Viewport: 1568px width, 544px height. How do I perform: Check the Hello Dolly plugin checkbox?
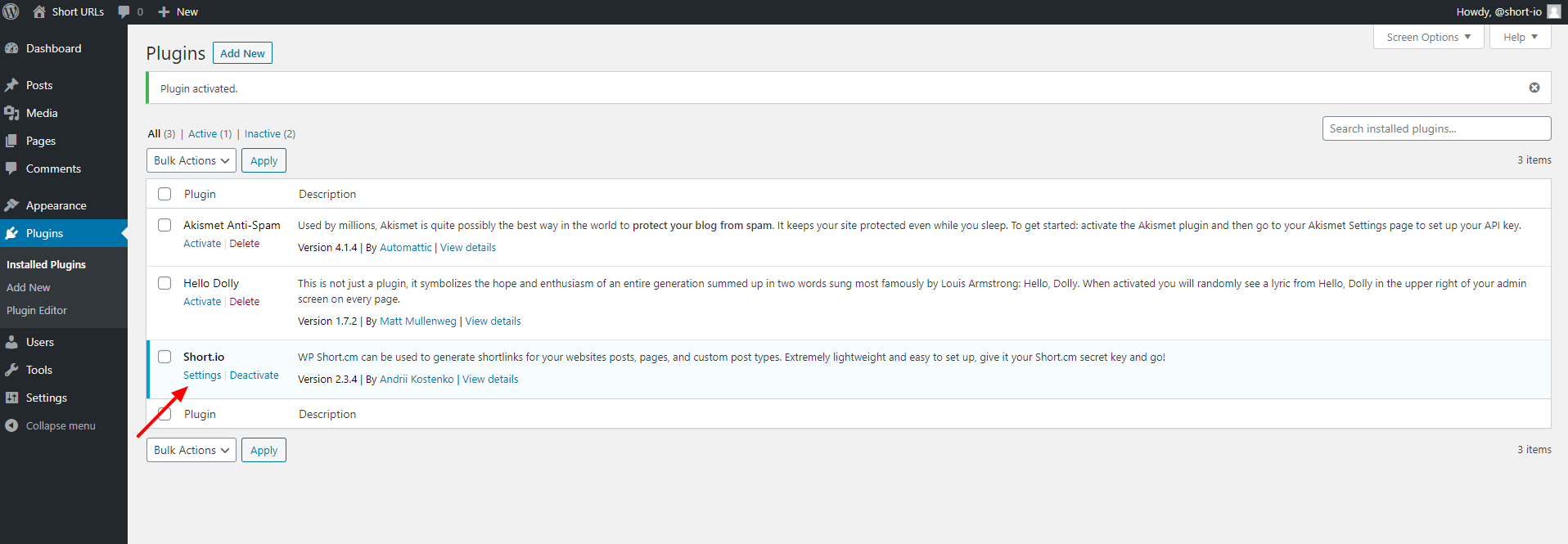pyautogui.click(x=164, y=283)
